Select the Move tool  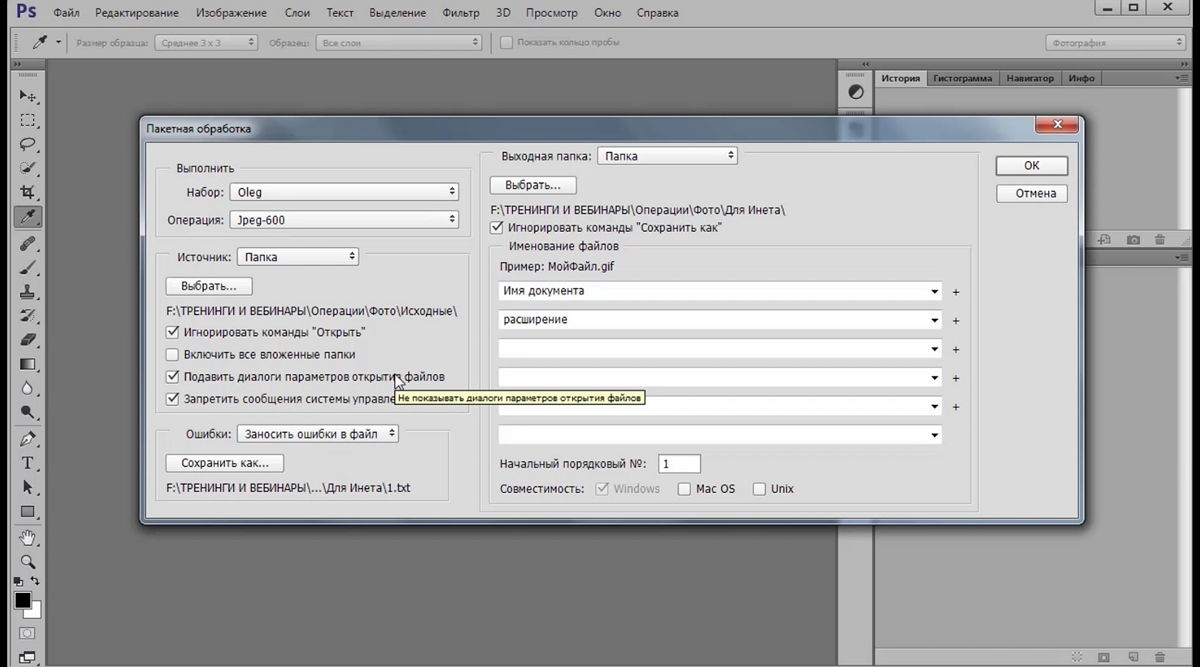[28, 97]
